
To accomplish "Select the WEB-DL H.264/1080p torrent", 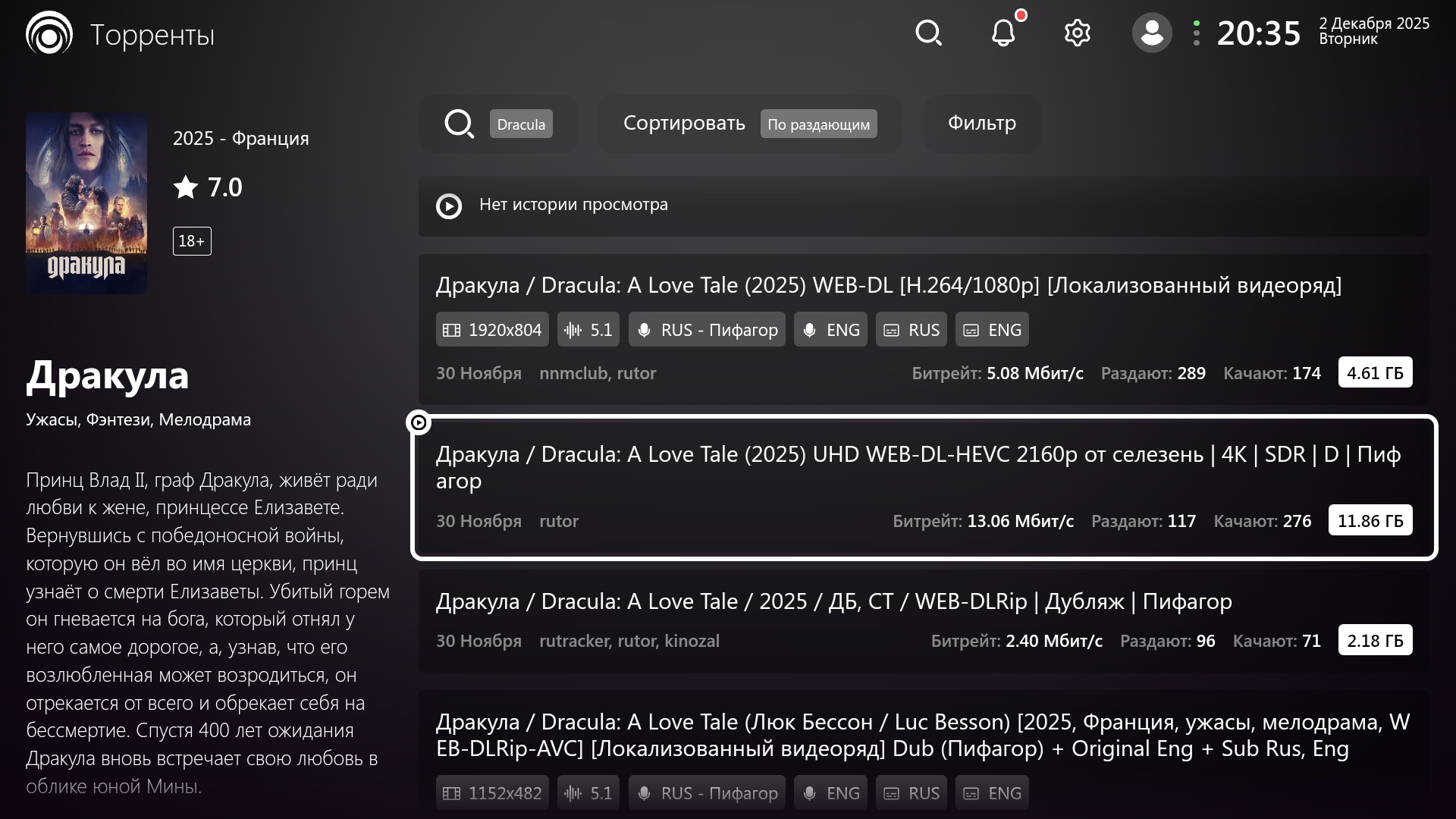I will pos(887,286).
